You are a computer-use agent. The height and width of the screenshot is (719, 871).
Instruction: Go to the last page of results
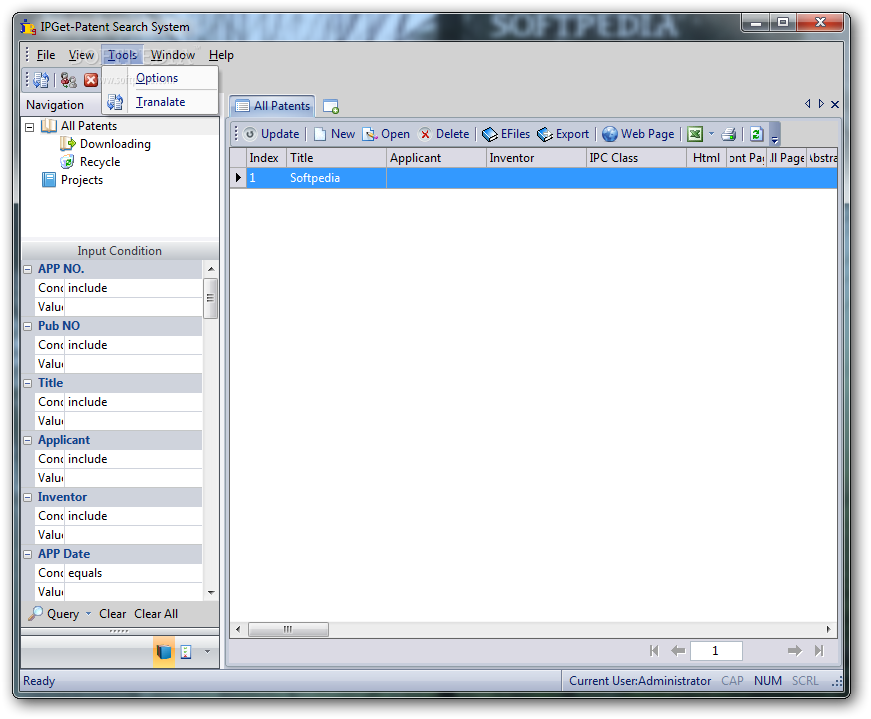pyautogui.click(x=819, y=651)
